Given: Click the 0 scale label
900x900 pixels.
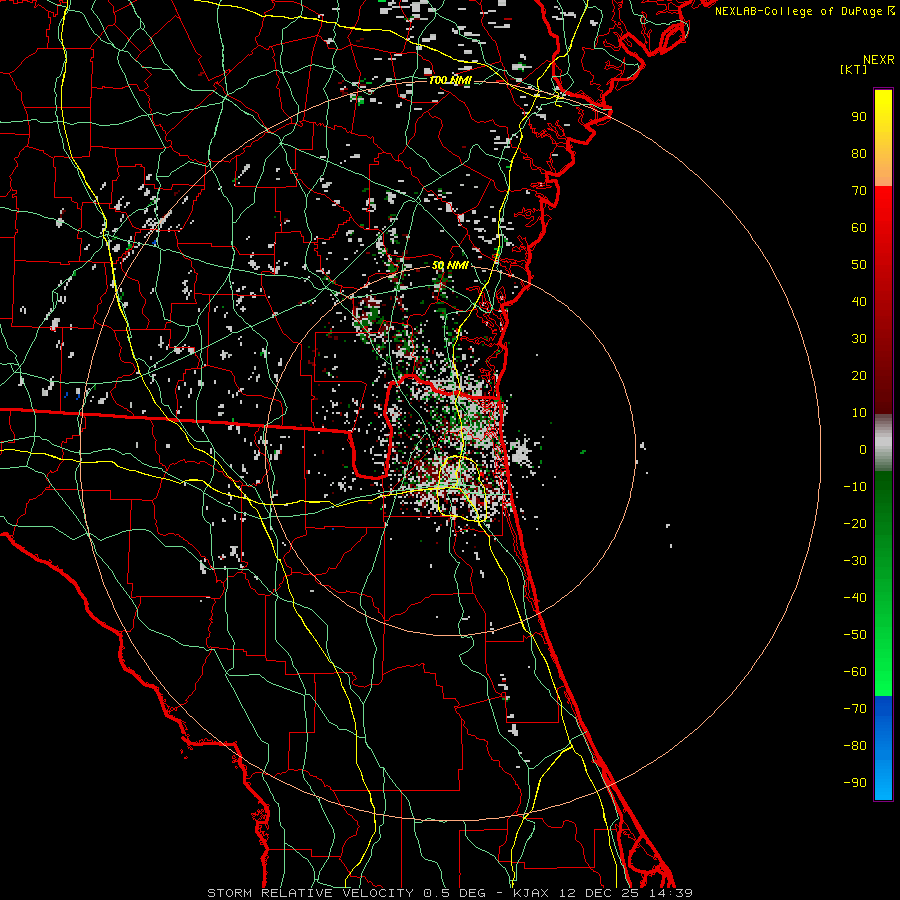Looking at the screenshot, I should click(863, 449).
